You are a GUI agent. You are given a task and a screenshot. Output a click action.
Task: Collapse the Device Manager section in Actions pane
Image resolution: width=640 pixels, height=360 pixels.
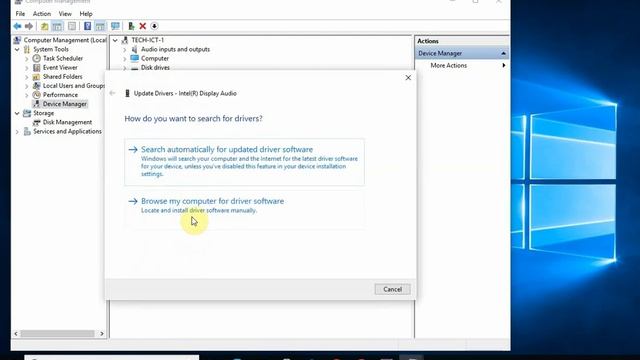tap(503, 53)
